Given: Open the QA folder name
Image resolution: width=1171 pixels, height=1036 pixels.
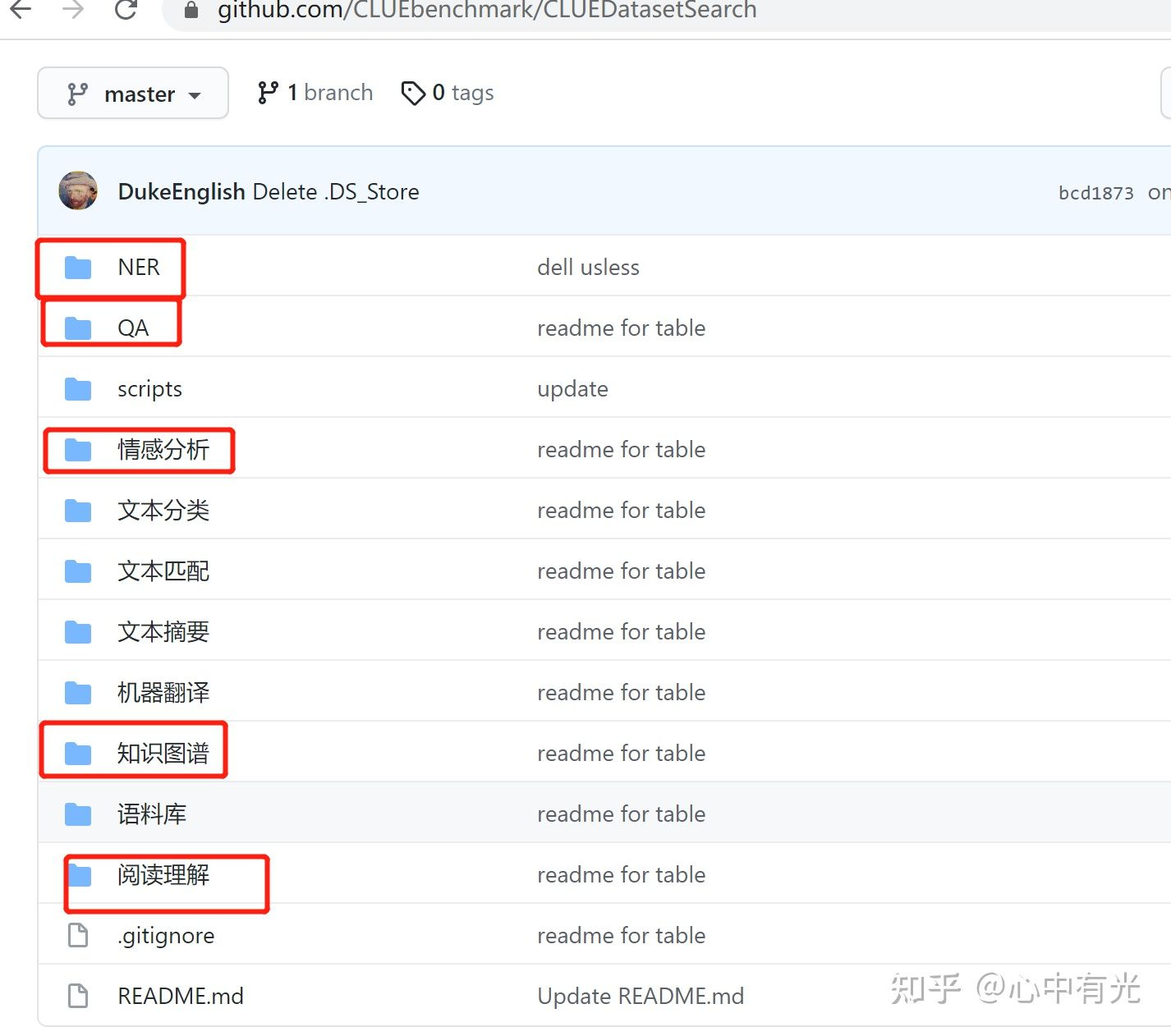Looking at the screenshot, I should coord(133,328).
